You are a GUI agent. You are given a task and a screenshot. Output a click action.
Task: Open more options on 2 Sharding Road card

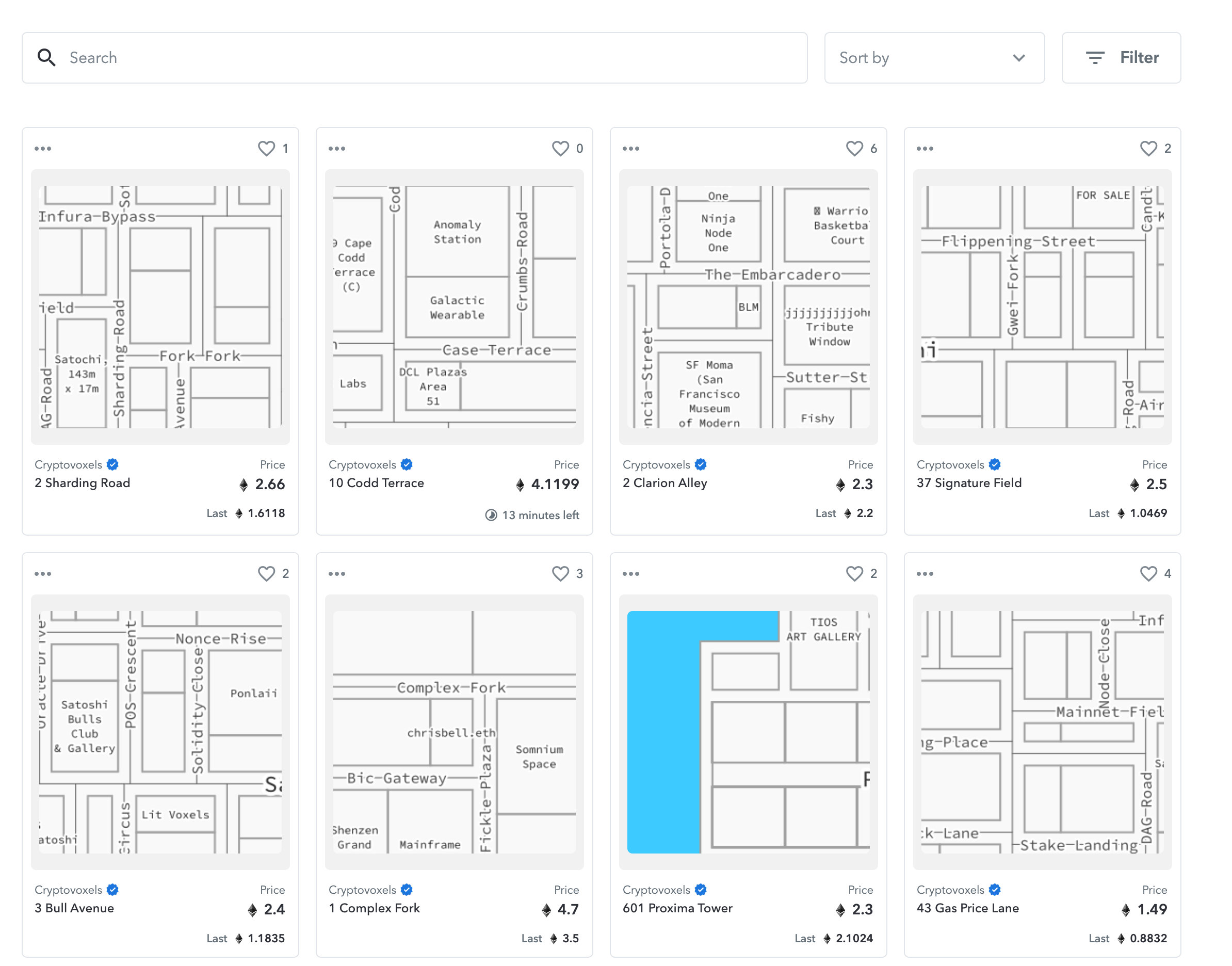43,149
